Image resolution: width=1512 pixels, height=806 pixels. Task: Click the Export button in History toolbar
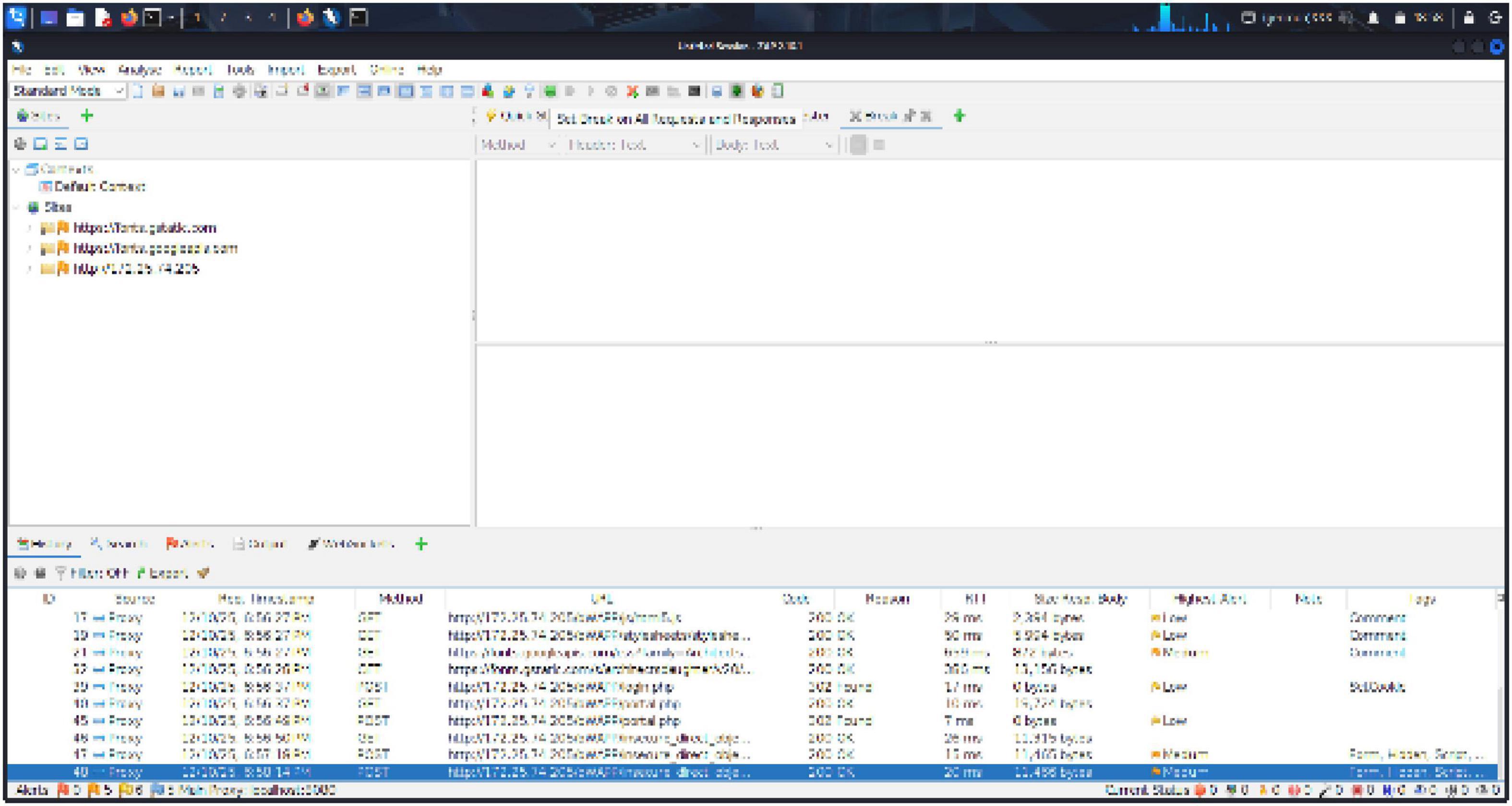click(163, 572)
